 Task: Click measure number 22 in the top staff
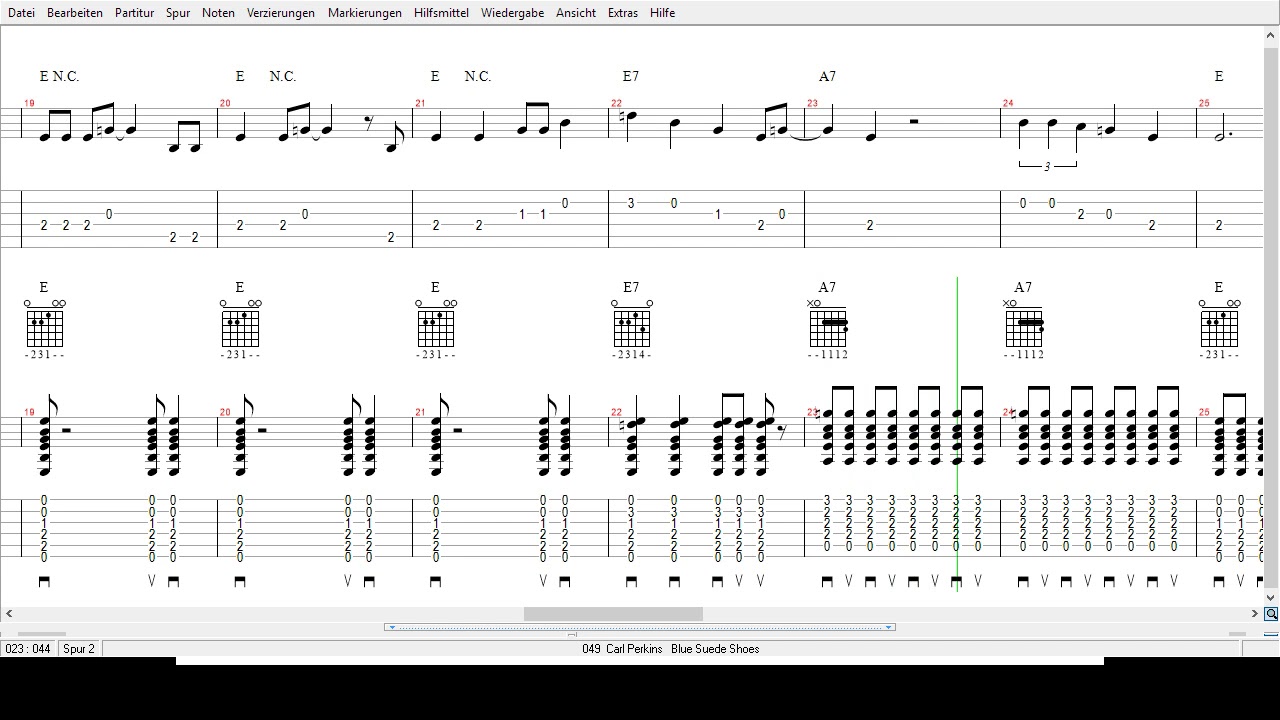(616, 103)
